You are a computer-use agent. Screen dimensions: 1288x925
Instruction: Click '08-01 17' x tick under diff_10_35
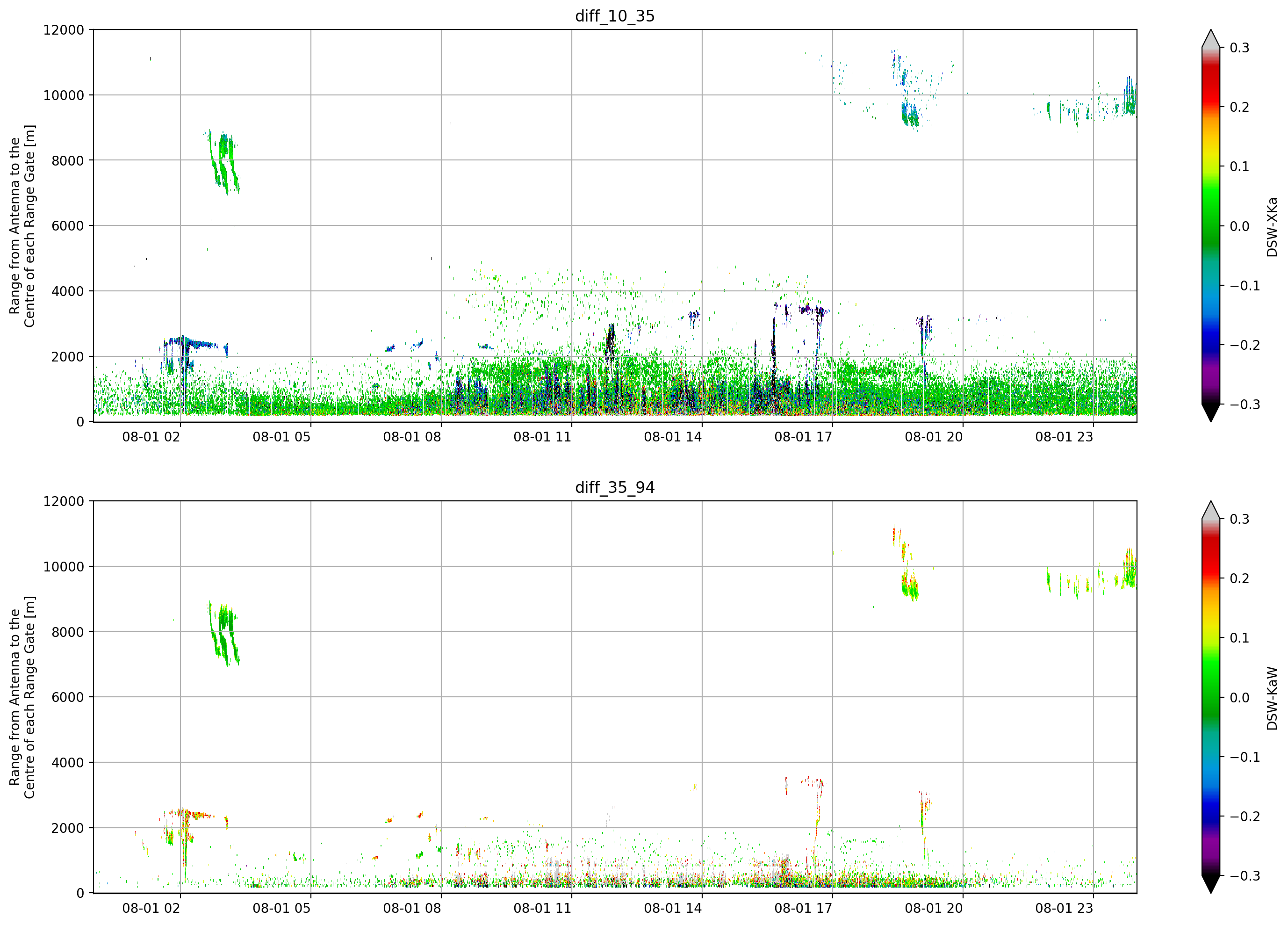click(804, 437)
